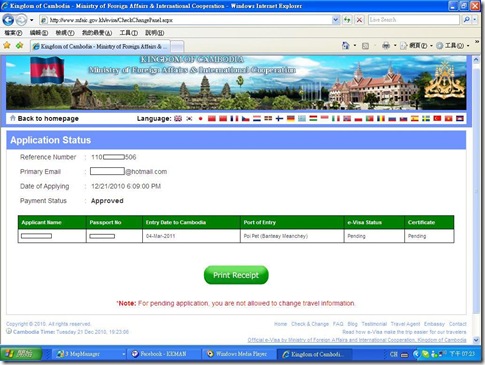The image size is (485, 365).
Task: Open search provider dropdown arrow
Action: (475, 20)
